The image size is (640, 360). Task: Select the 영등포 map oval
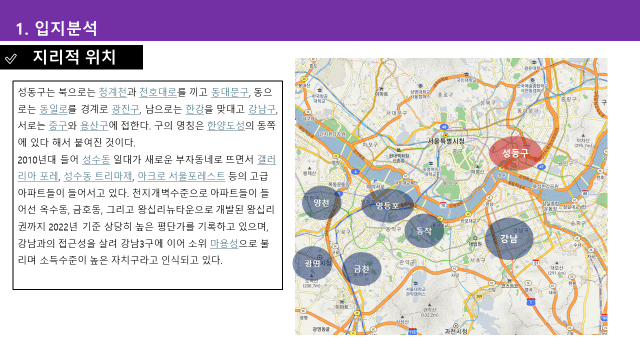387,205
